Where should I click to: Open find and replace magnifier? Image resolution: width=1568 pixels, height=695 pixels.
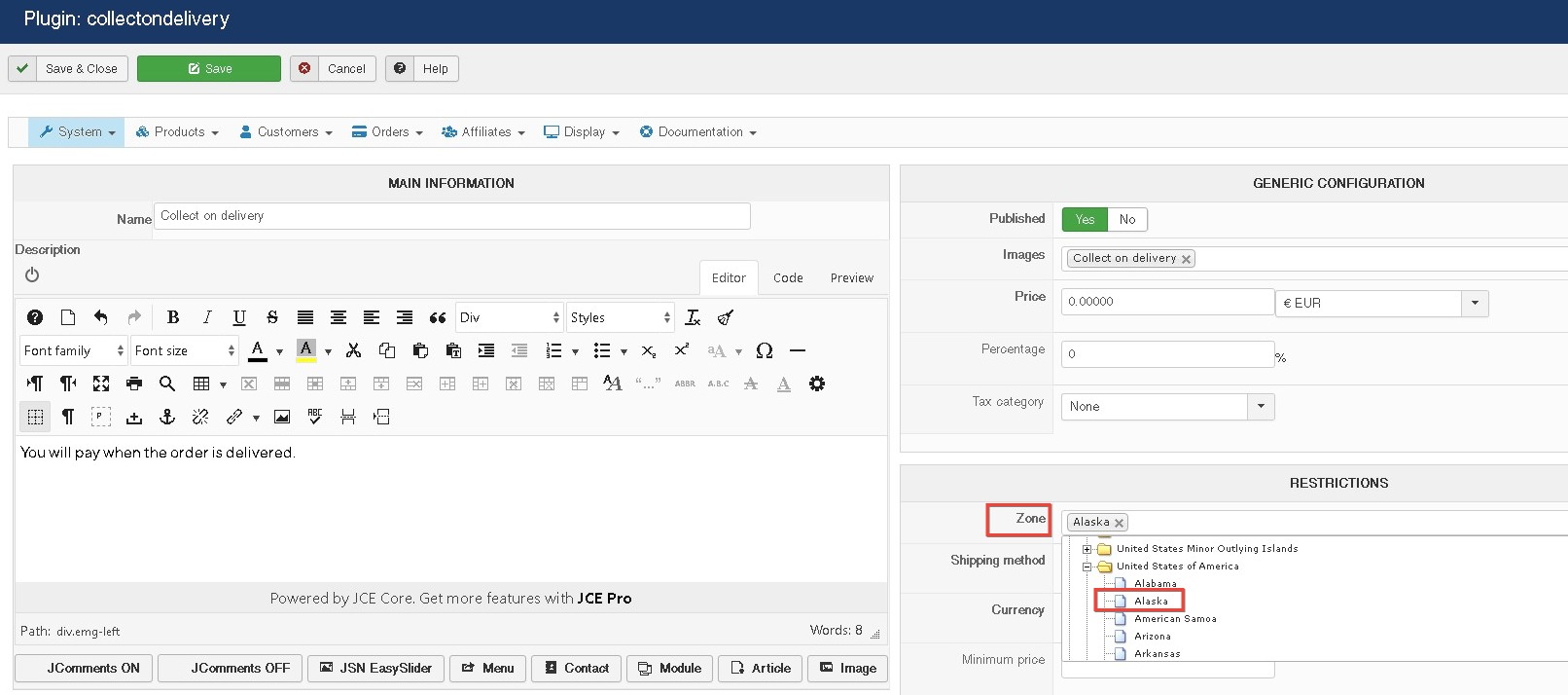167,384
